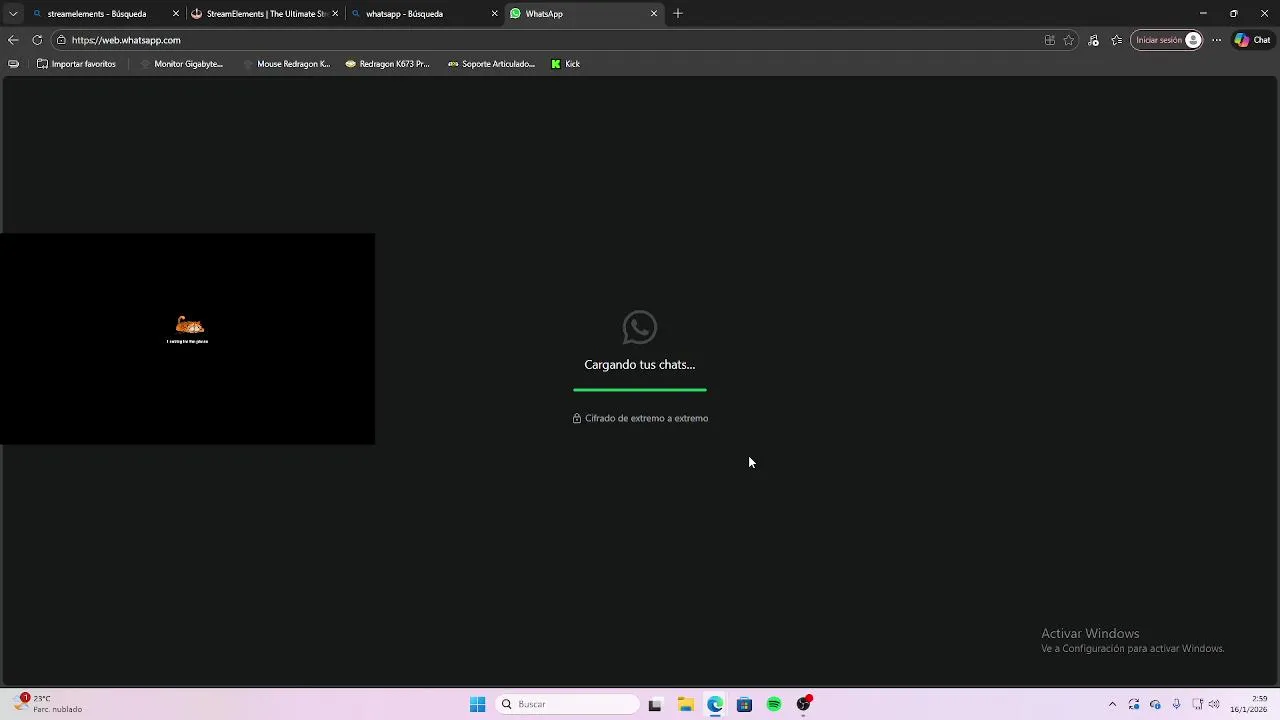This screenshot has height=720, width=1280.
Task: Close the streamelements - Búsqueda tab
Action: (176, 14)
